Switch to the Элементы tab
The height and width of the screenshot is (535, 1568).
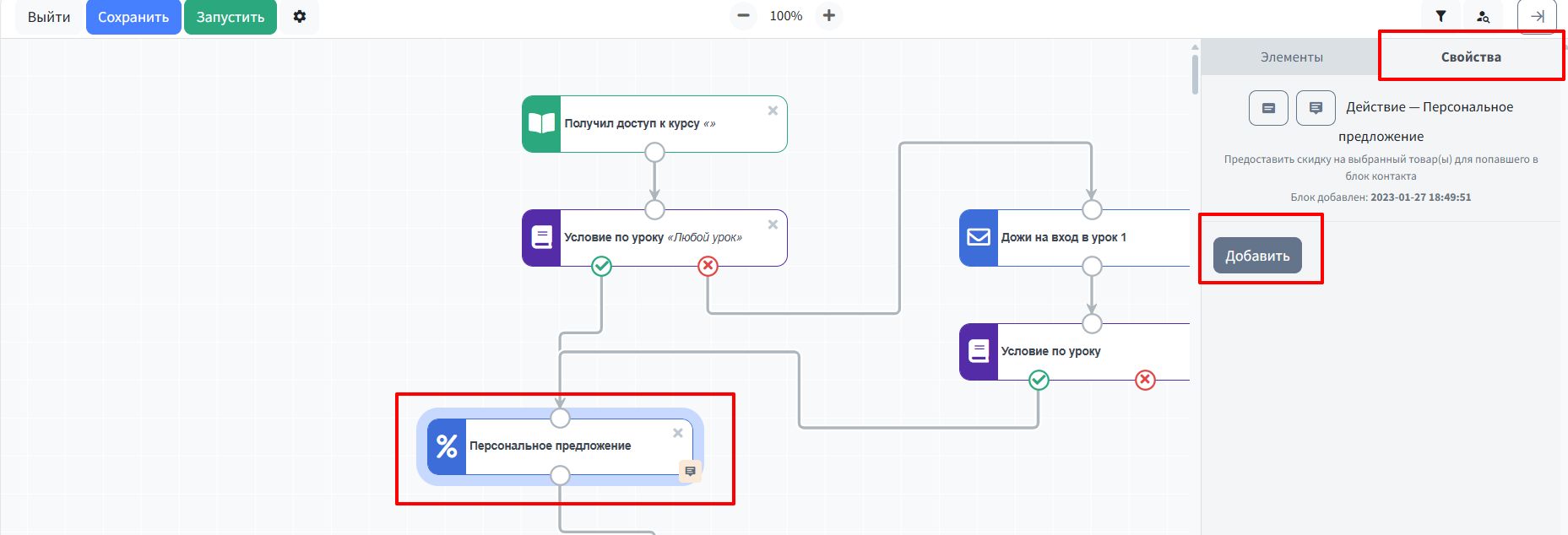1291,57
